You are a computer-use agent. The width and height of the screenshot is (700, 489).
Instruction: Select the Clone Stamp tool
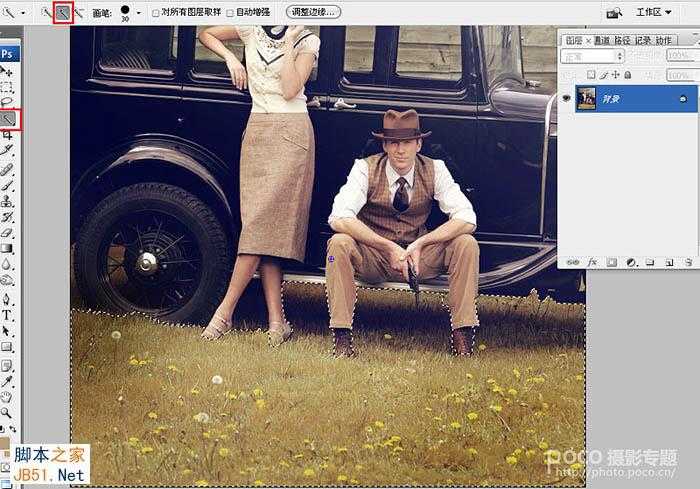coord(7,201)
